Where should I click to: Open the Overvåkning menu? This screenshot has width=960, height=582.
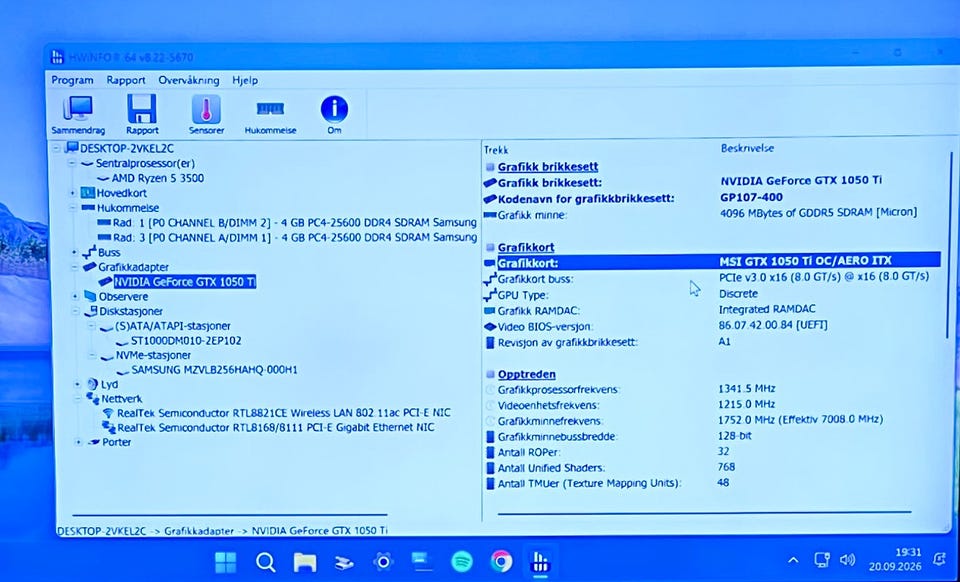[189, 80]
